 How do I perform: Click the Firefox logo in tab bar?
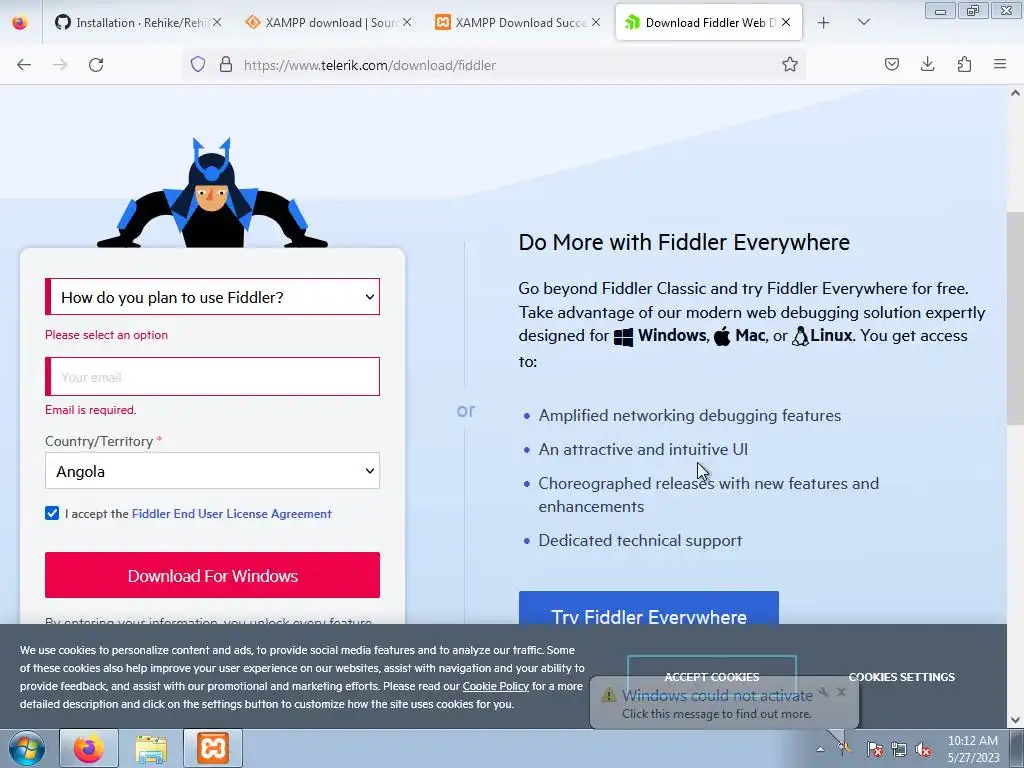click(20, 23)
